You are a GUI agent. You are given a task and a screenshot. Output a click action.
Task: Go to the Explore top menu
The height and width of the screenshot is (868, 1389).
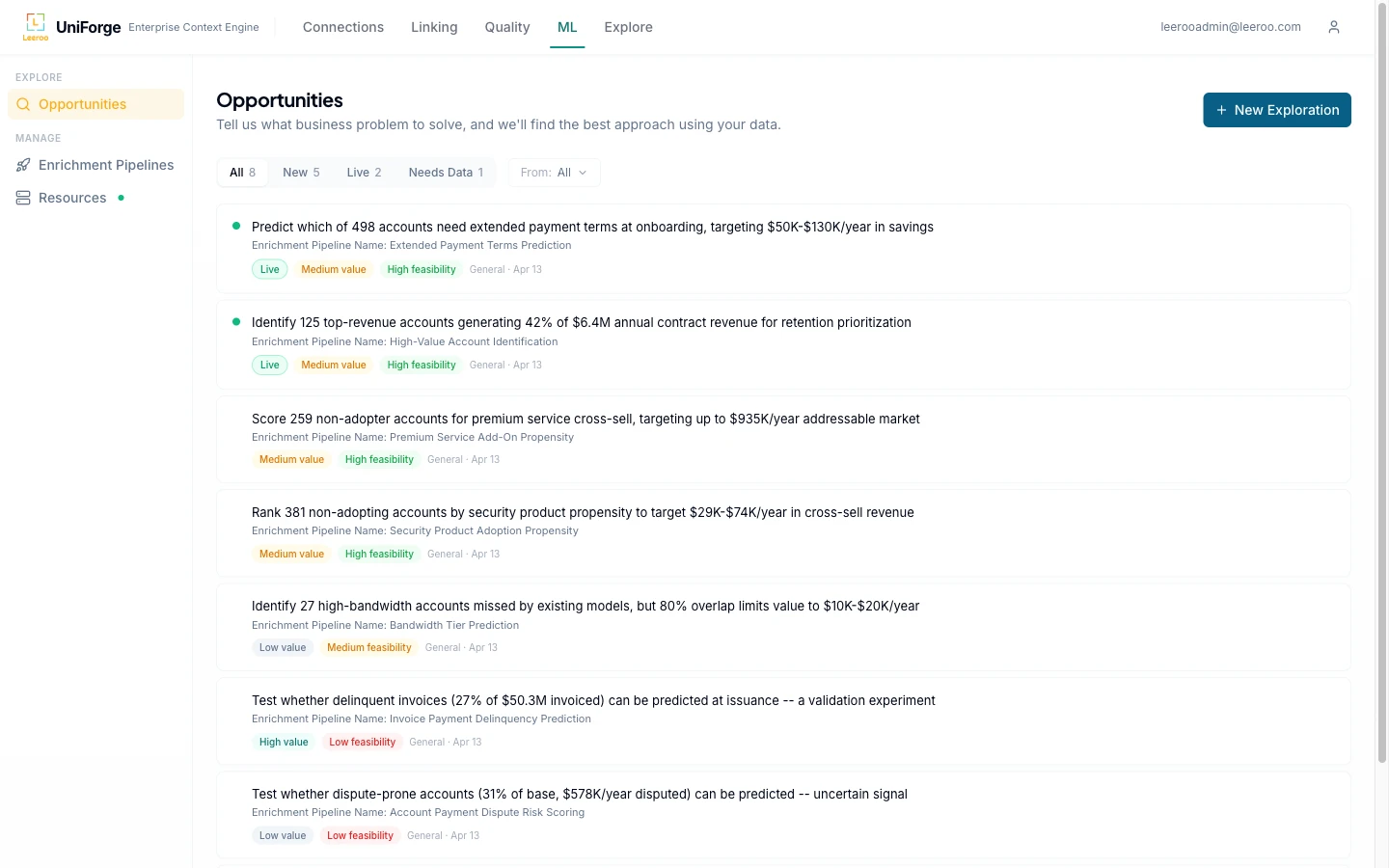(x=628, y=27)
